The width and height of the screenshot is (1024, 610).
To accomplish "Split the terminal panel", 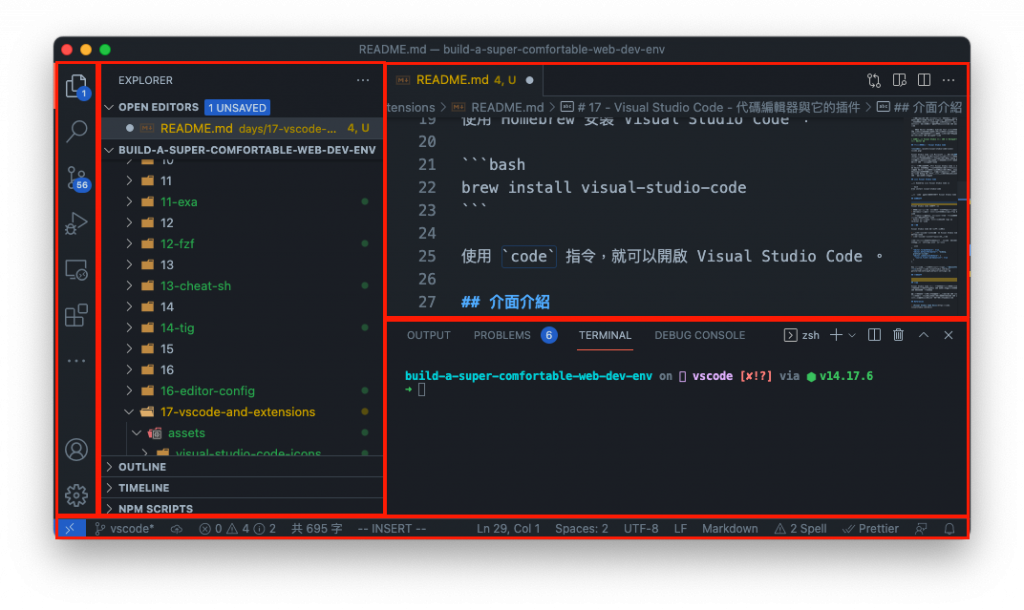I will tap(874, 335).
